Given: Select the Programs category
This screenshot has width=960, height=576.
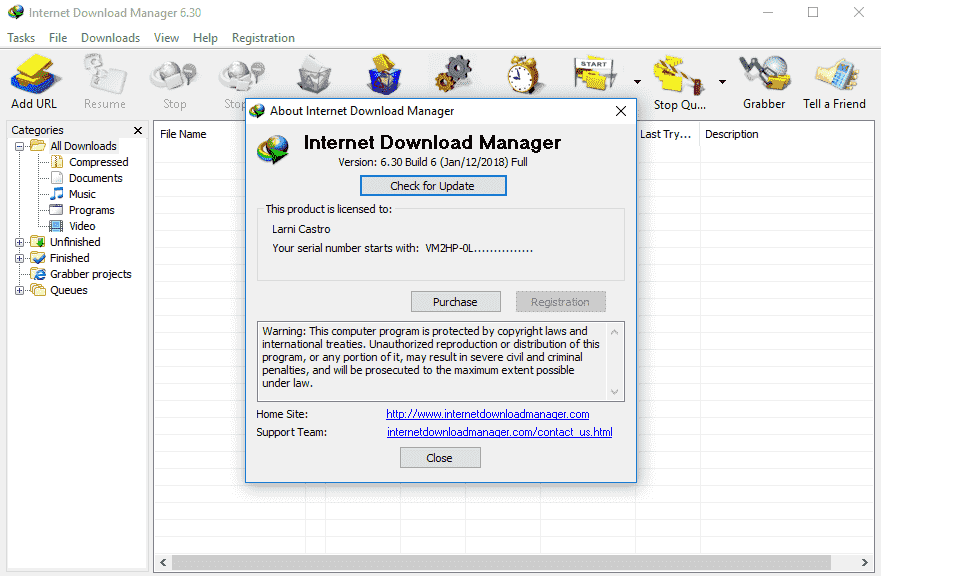Looking at the screenshot, I should [x=91, y=210].
